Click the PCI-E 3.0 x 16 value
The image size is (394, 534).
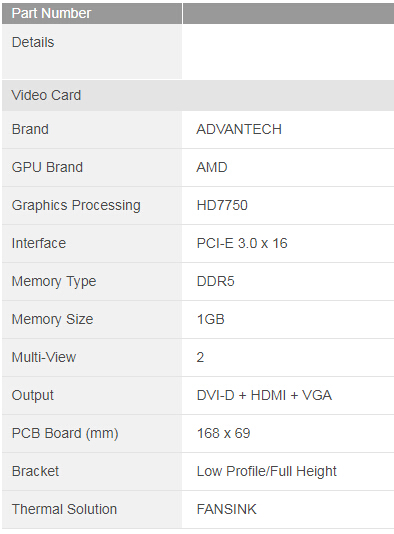tap(242, 244)
